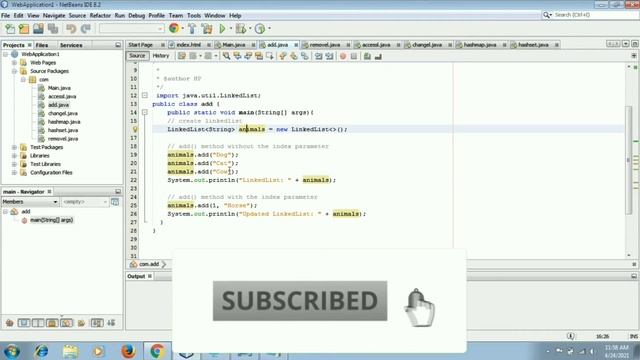This screenshot has height=360, width=640.
Task: Switch to the Services tab
Action: tap(71, 45)
